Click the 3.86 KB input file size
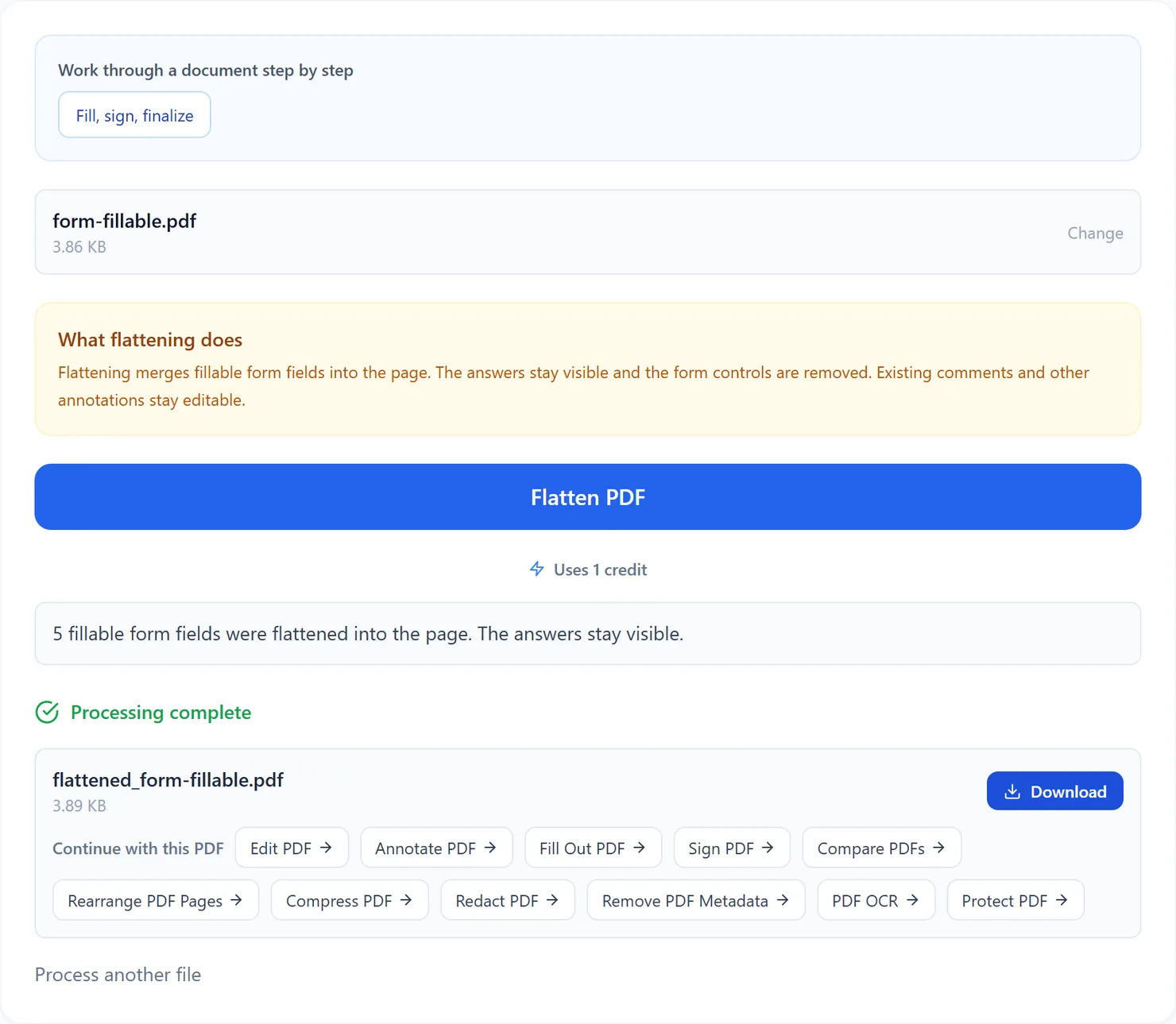1176x1024 pixels. pos(79,247)
